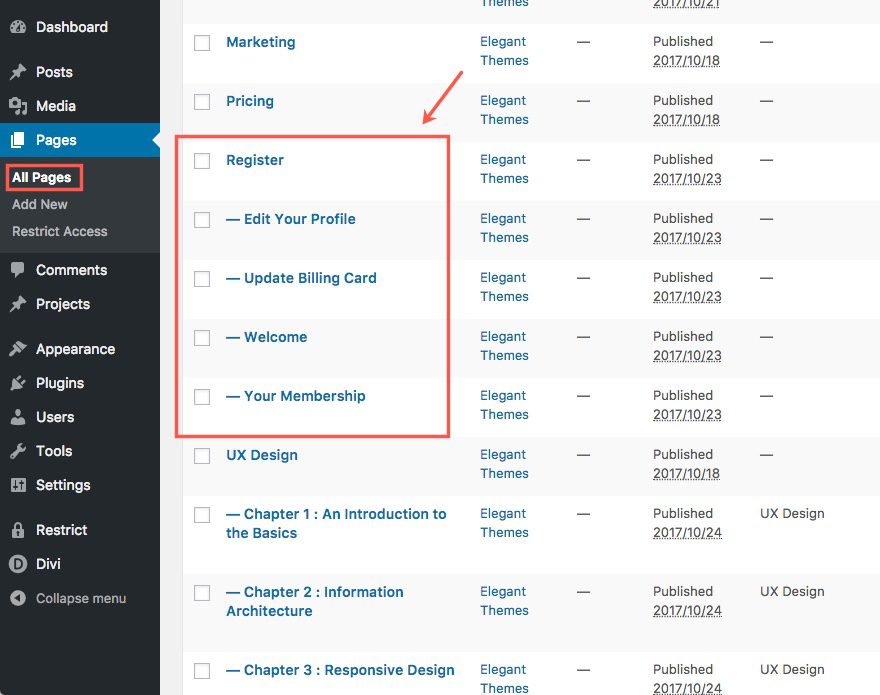The width and height of the screenshot is (880, 695).
Task: Select Add New under Pages
Action: click(x=40, y=204)
